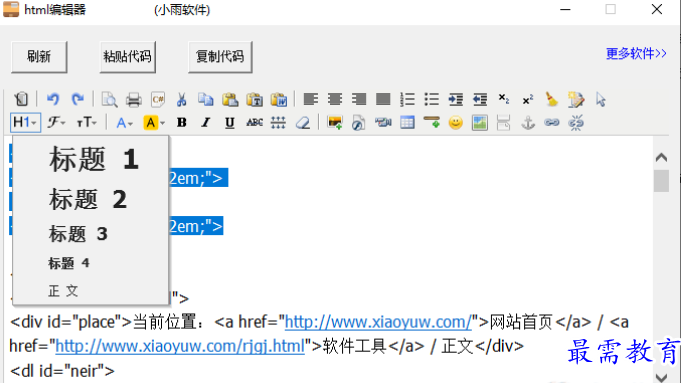Viewport: 689px width, 383px height.
Task: Cut selection with the scissors icon
Action: 181,100
